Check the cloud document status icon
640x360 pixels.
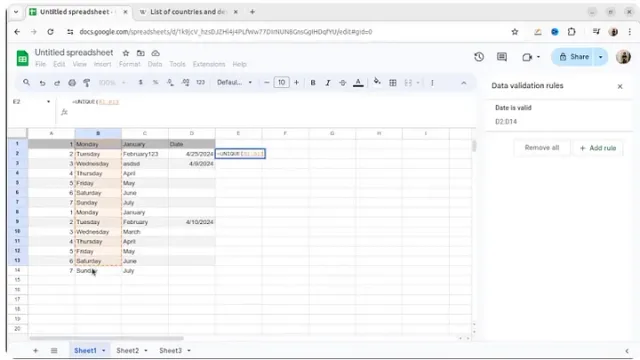pyautogui.click(x=156, y=53)
